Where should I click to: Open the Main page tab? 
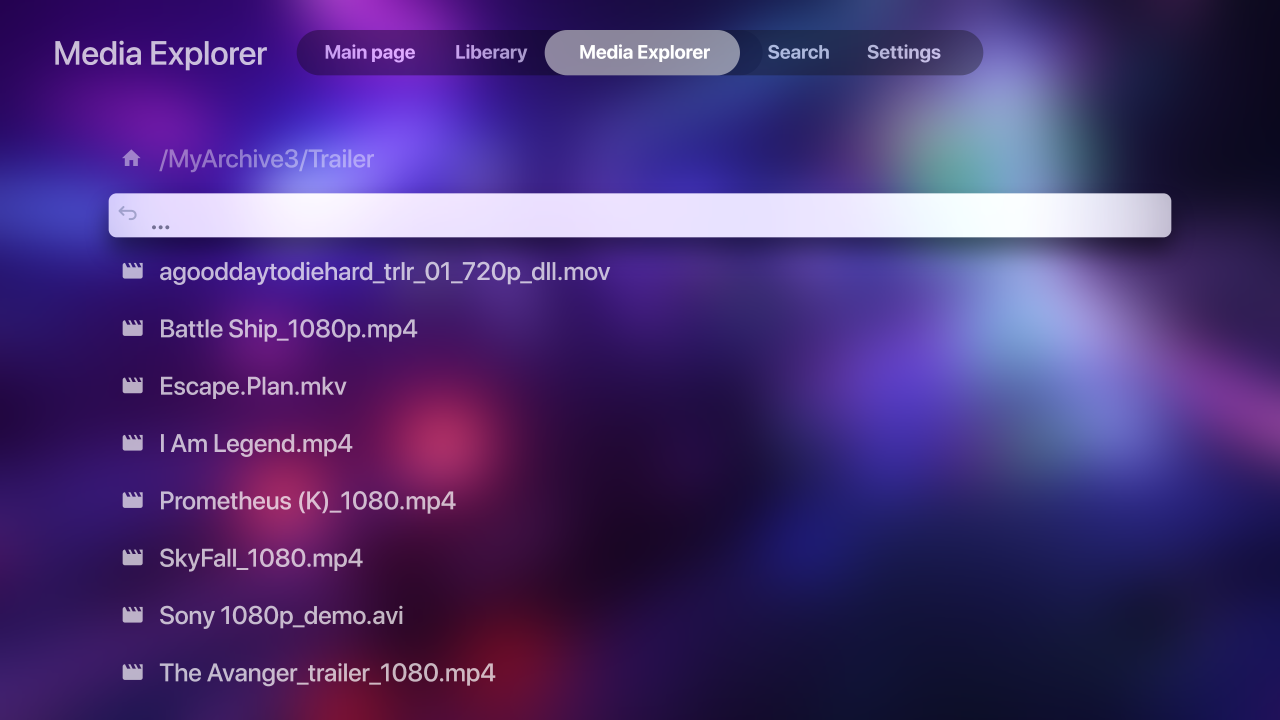pyautogui.click(x=369, y=53)
